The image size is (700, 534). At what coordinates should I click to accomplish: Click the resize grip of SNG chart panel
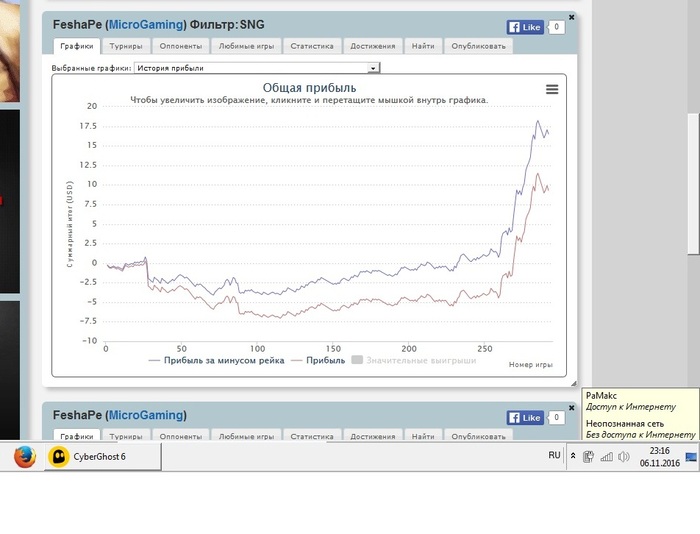(573, 383)
